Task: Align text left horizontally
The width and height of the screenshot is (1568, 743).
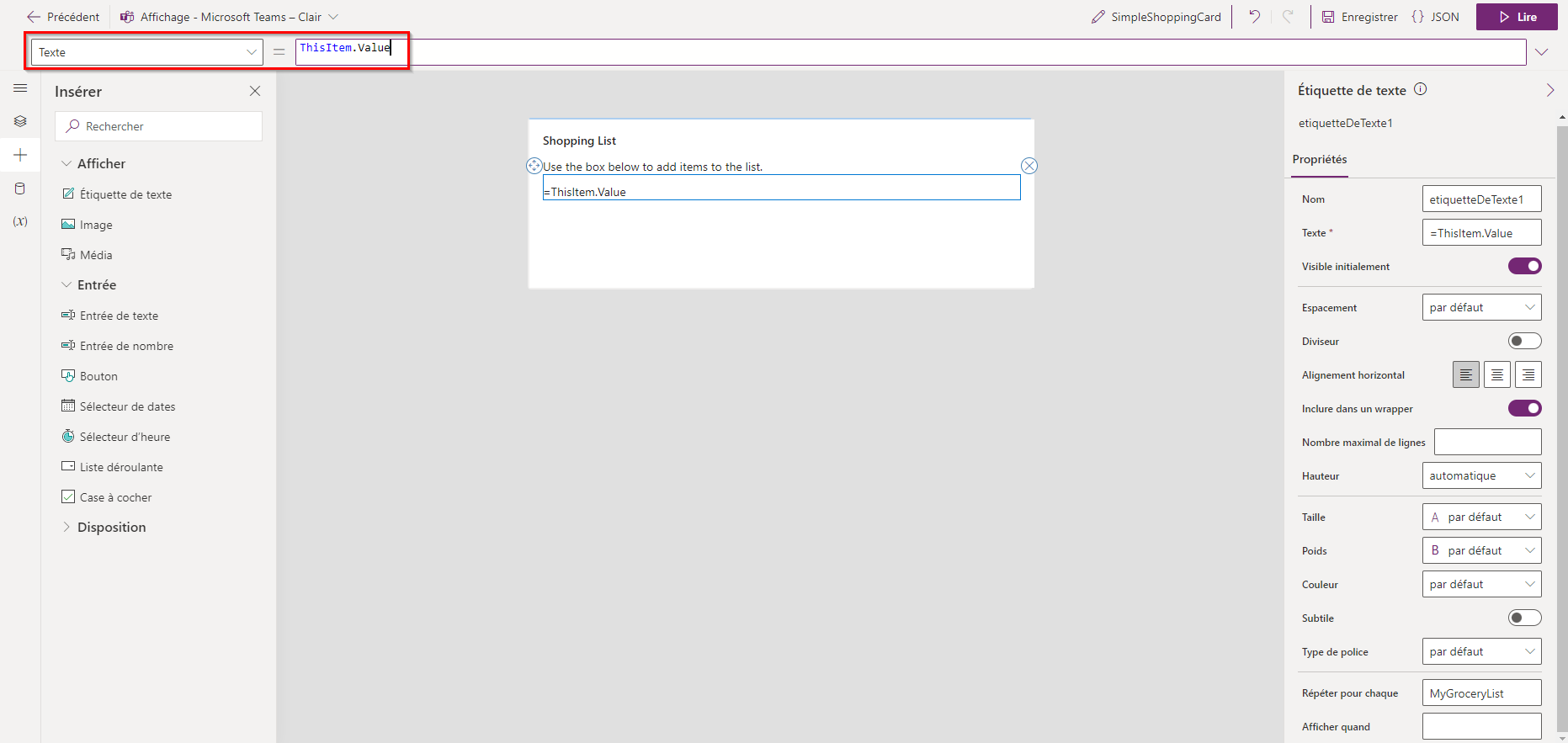Action: 1466,374
